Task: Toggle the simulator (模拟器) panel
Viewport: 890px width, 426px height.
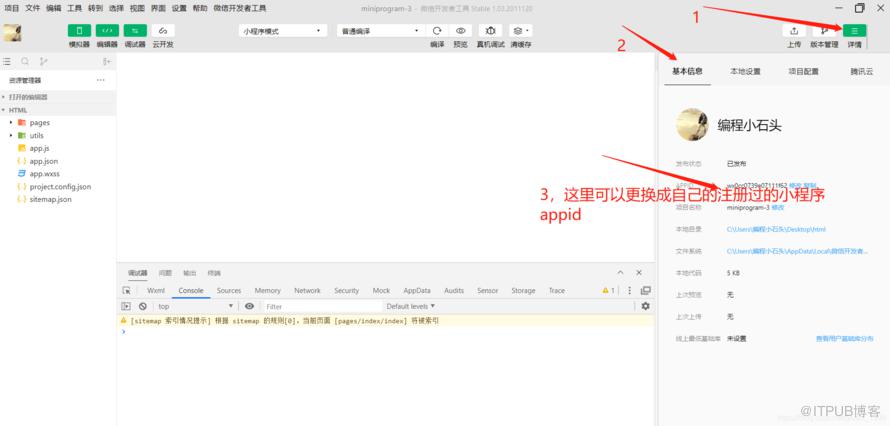Action: pos(79,31)
